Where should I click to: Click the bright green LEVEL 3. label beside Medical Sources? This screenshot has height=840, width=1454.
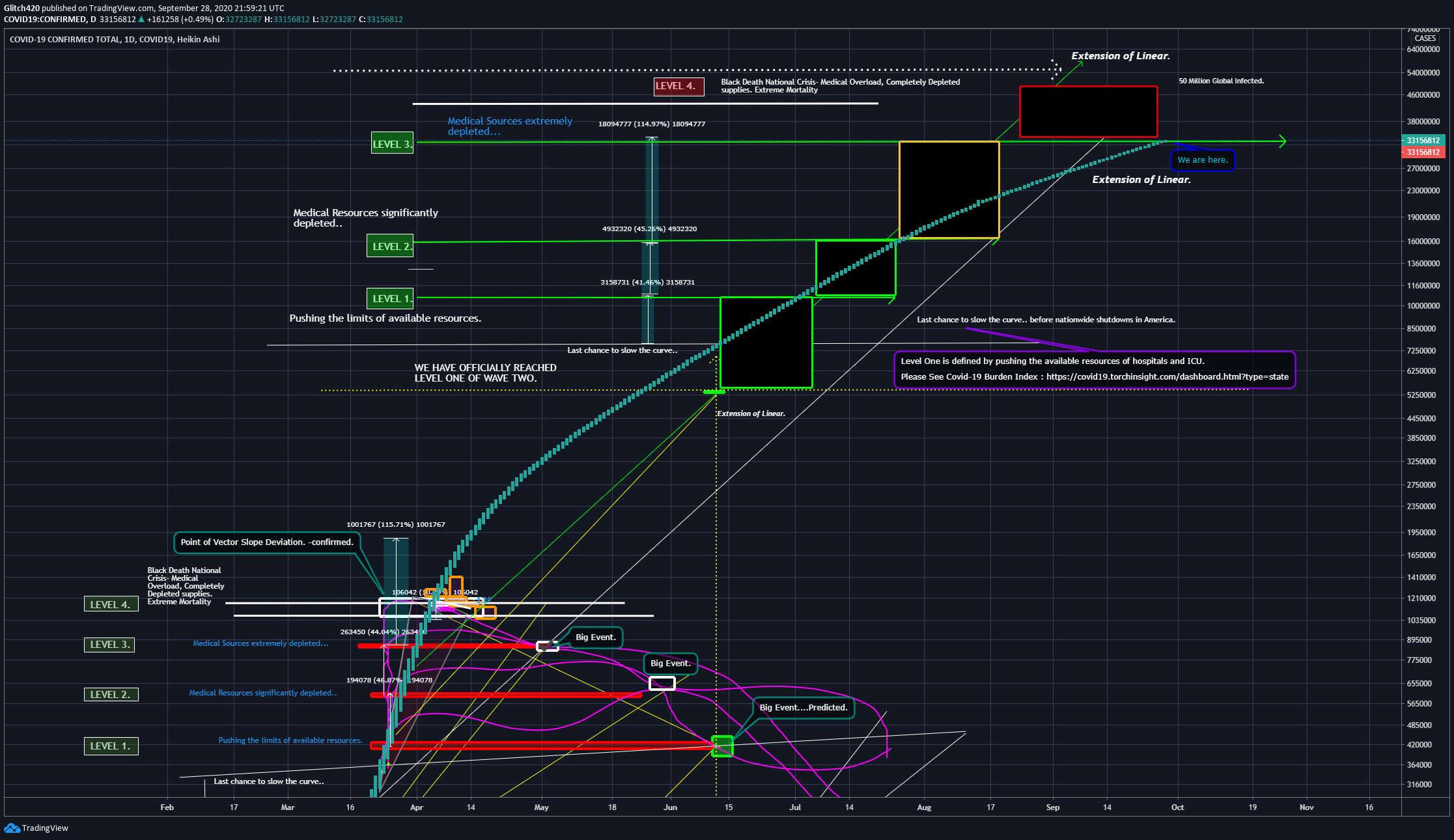[392, 144]
